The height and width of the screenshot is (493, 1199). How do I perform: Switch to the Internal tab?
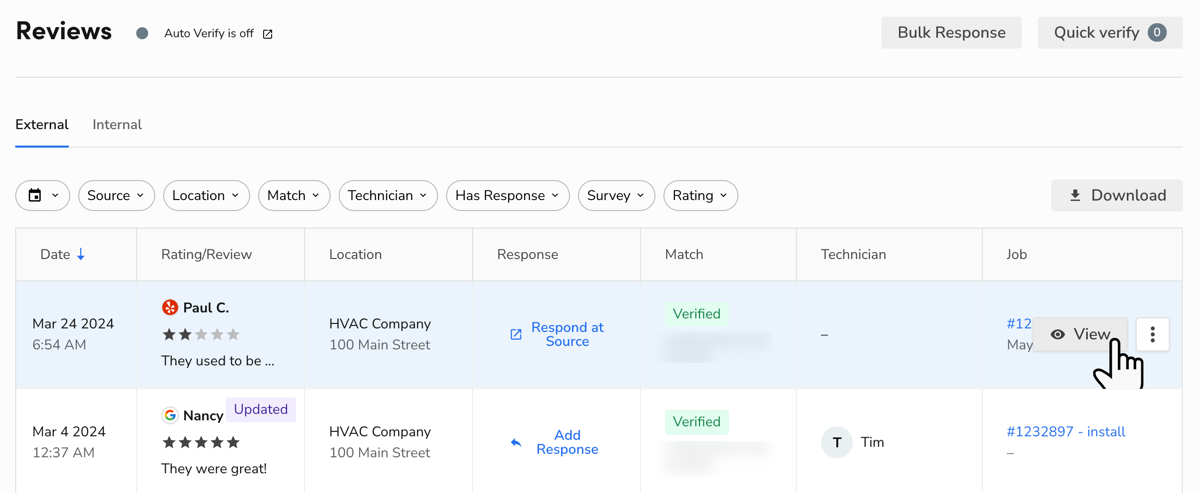(117, 125)
